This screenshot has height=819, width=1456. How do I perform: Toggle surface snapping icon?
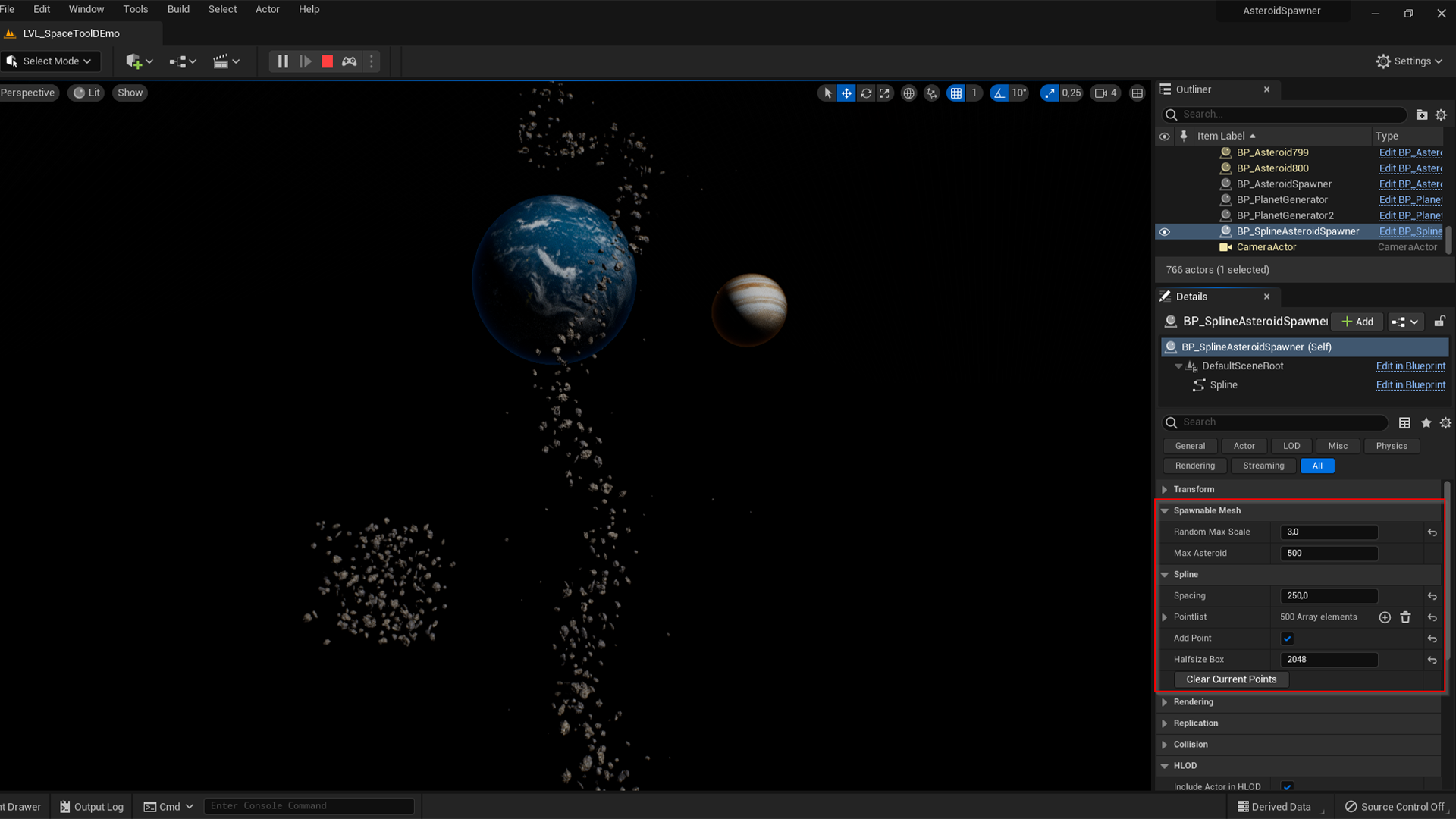[x=932, y=93]
